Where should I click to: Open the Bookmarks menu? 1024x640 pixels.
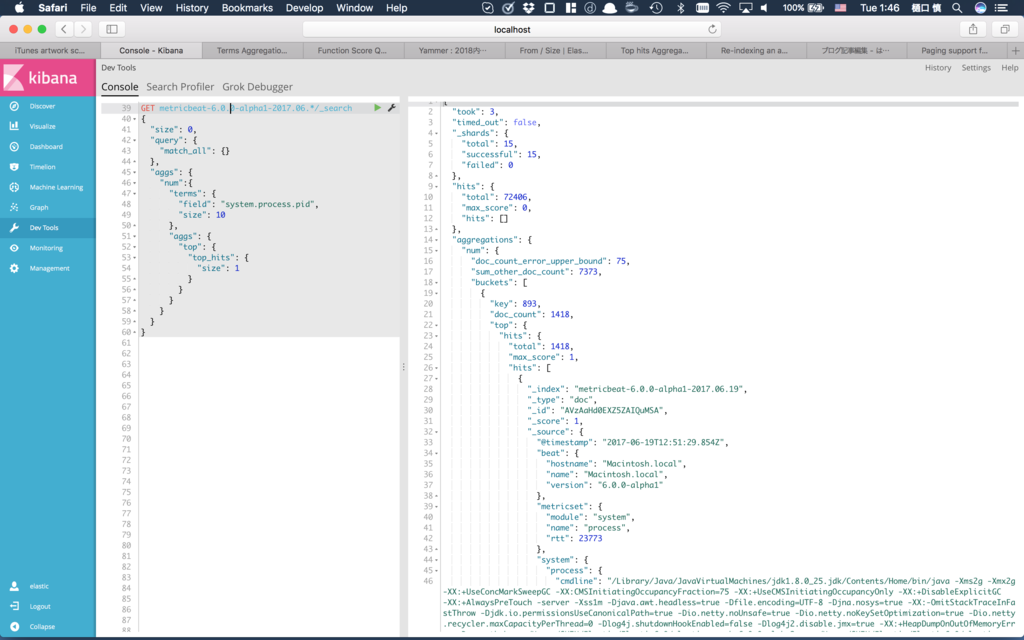pyautogui.click(x=247, y=8)
